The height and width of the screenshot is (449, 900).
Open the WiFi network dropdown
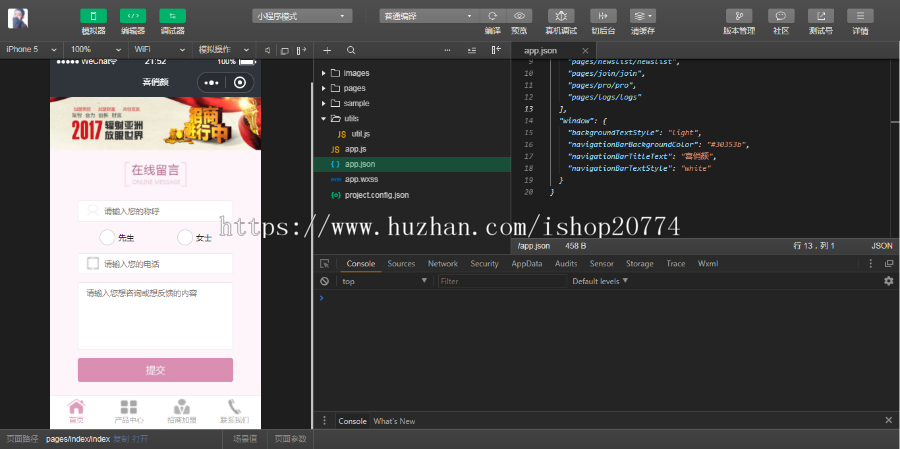[160, 49]
